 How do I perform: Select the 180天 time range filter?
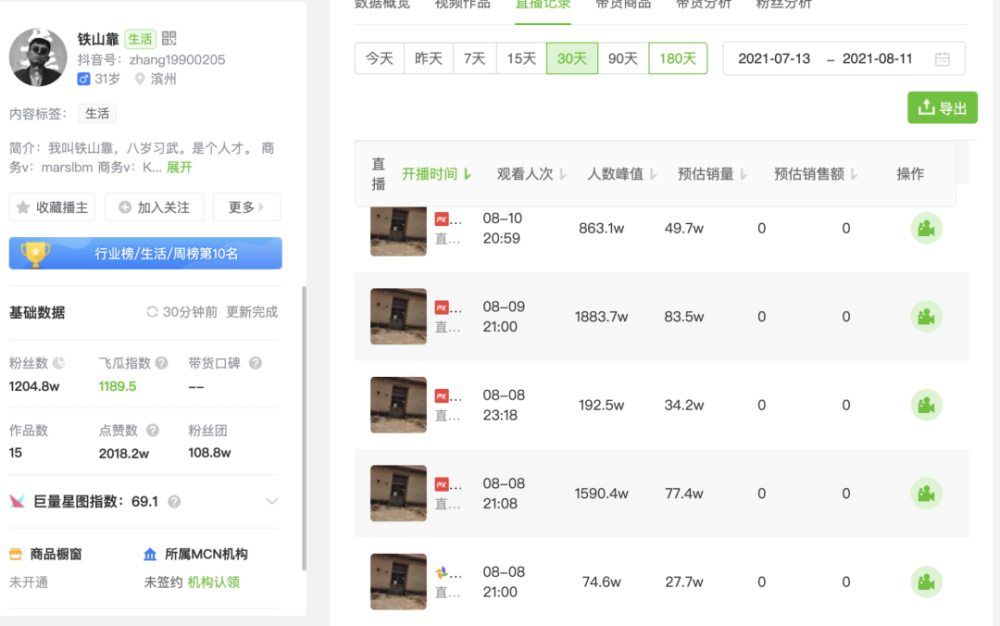click(x=678, y=58)
